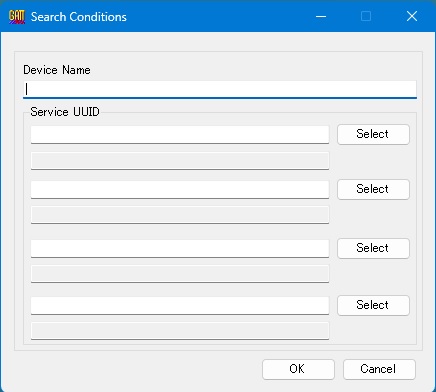
Task: Confirm search conditions with OK
Action: point(298,369)
